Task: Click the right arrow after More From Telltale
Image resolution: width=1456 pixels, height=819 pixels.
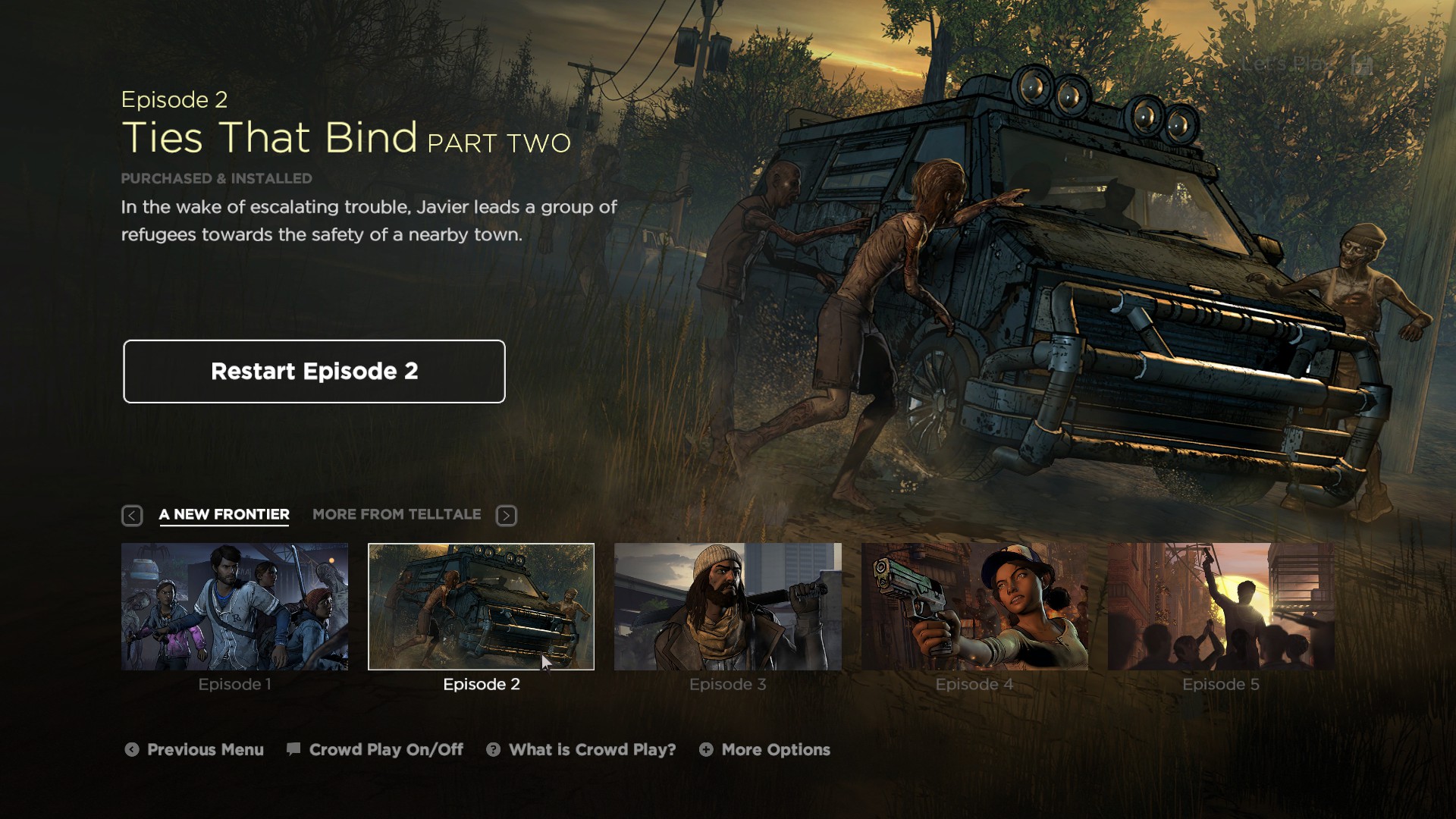Action: coord(507,516)
